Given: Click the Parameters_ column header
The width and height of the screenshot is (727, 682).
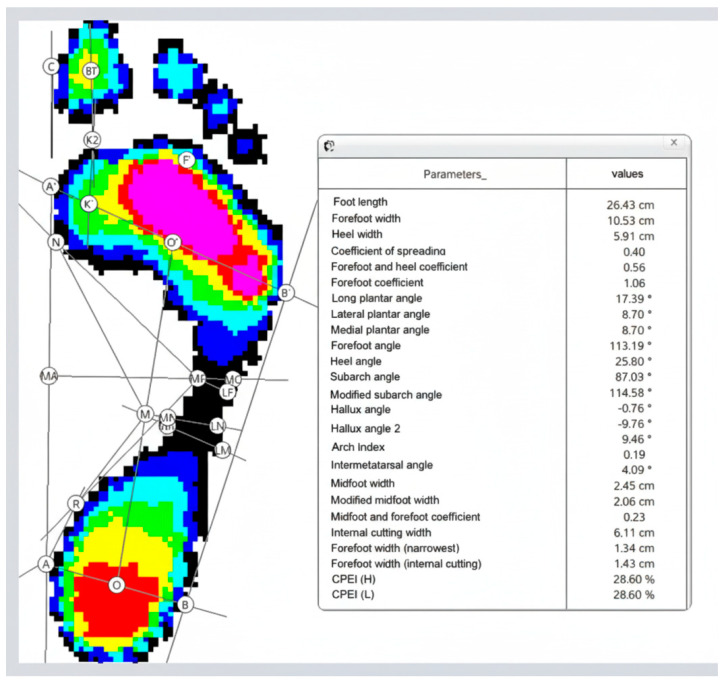Looking at the screenshot, I should (x=455, y=174).
